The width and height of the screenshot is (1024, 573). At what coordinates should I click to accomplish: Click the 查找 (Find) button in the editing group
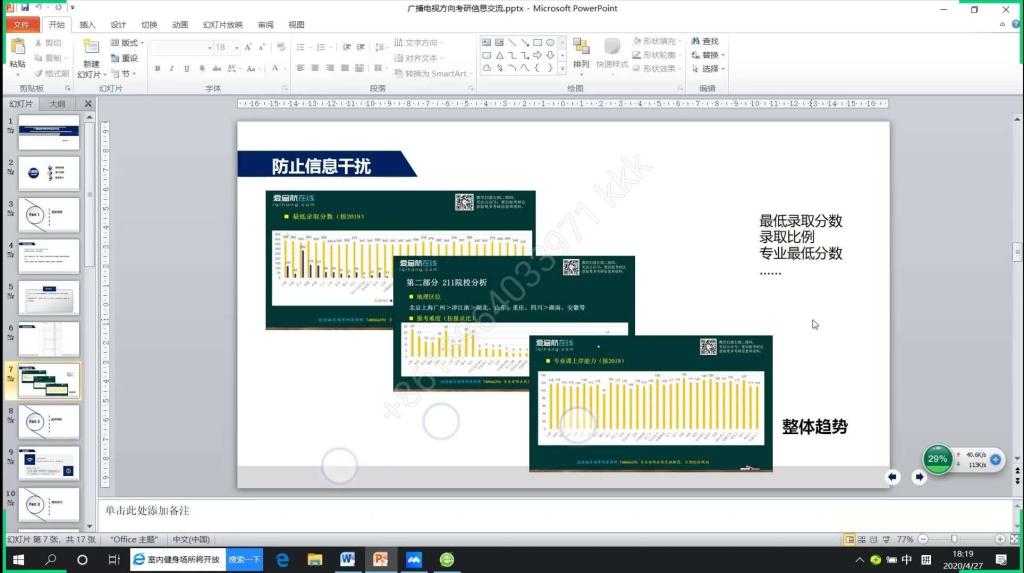click(704, 42)
